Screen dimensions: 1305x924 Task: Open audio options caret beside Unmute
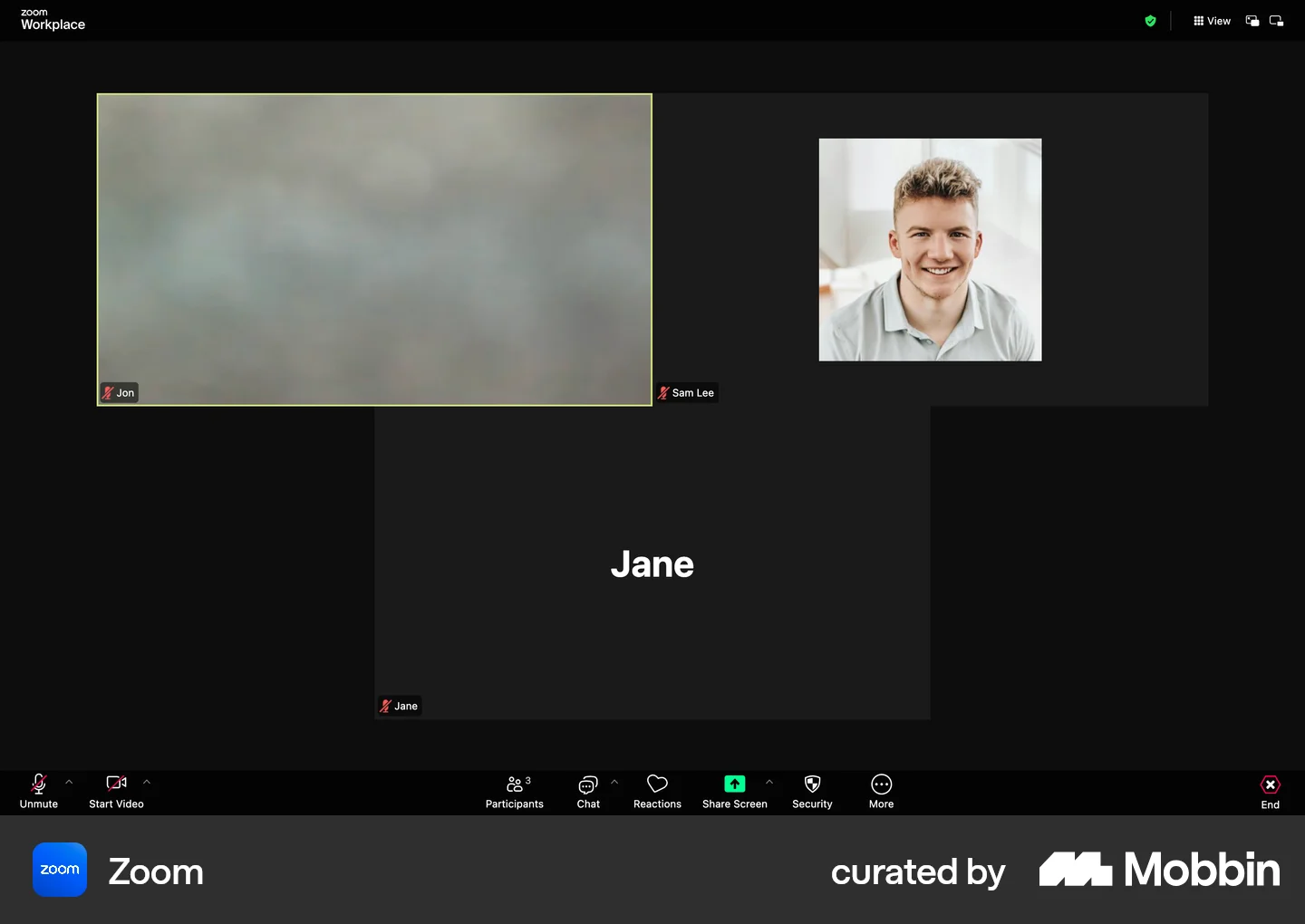[69, 782]
